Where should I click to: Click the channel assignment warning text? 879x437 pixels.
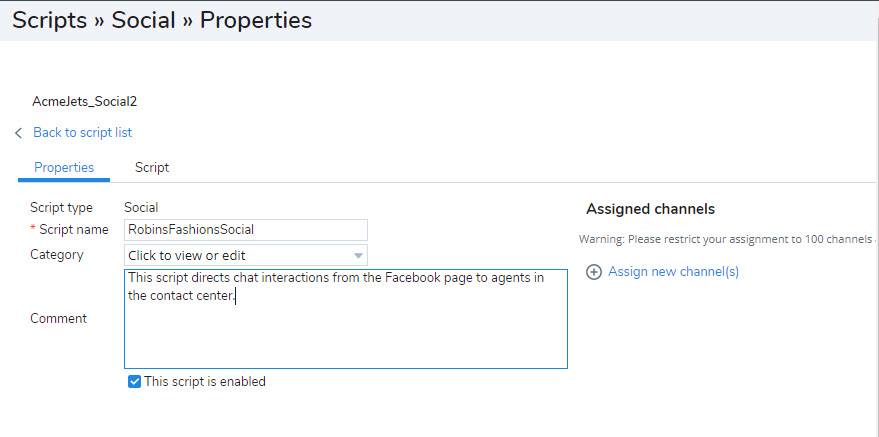(728, 239)
